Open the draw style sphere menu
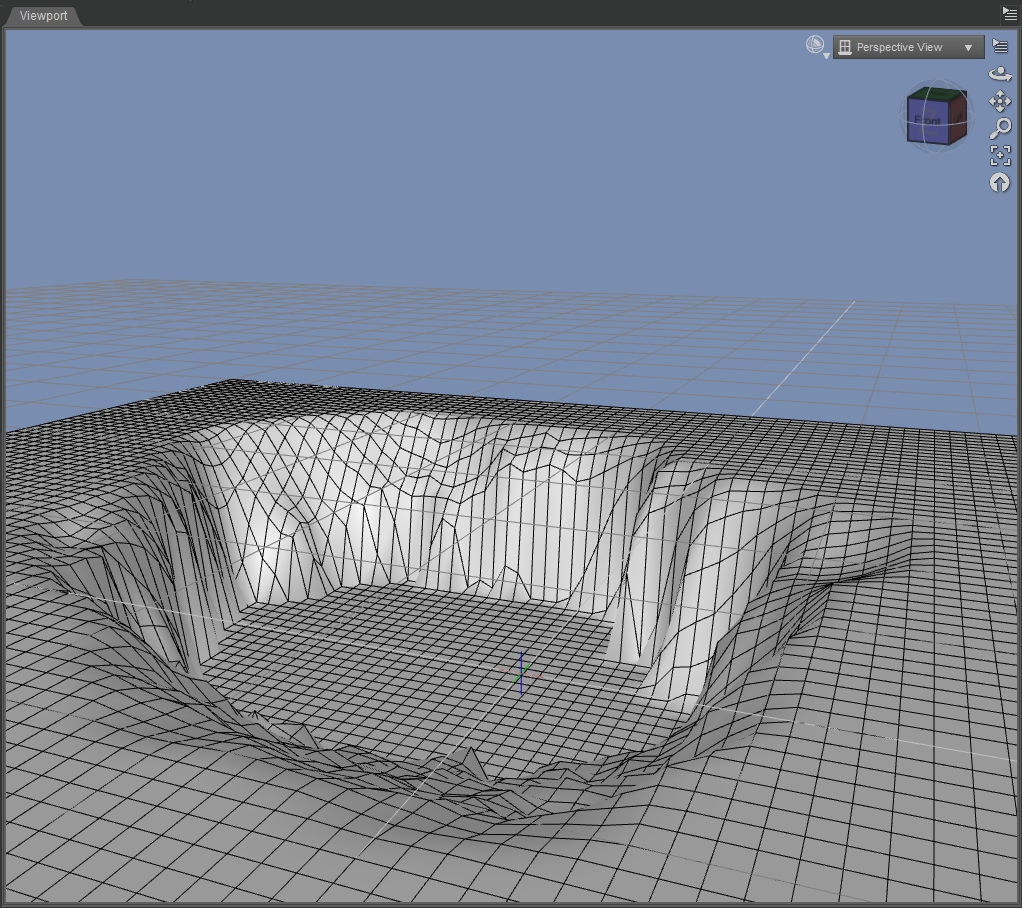 point(817,46)
